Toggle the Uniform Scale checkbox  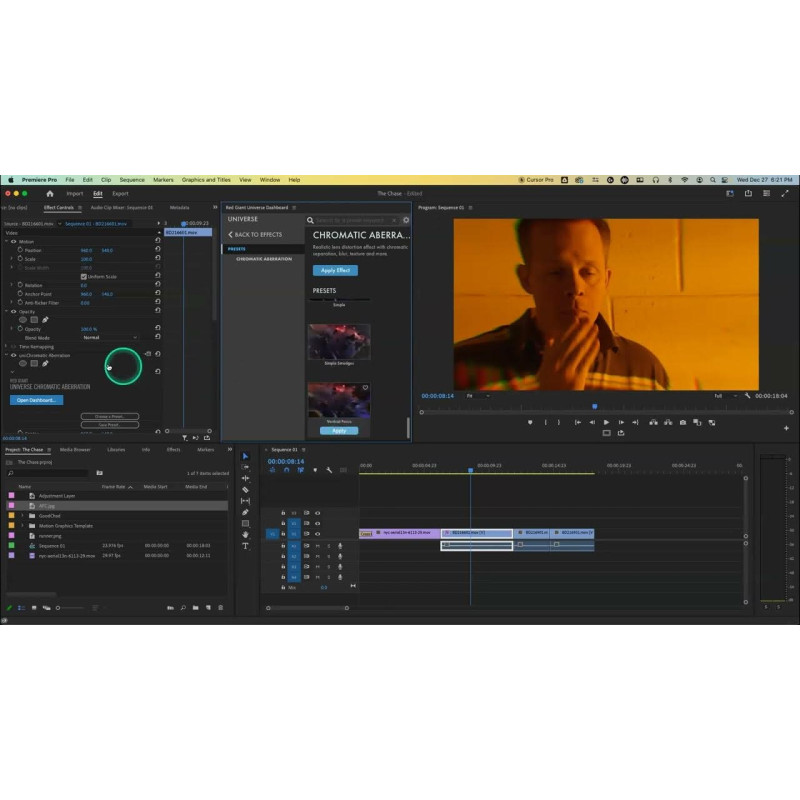pos(85,276)
